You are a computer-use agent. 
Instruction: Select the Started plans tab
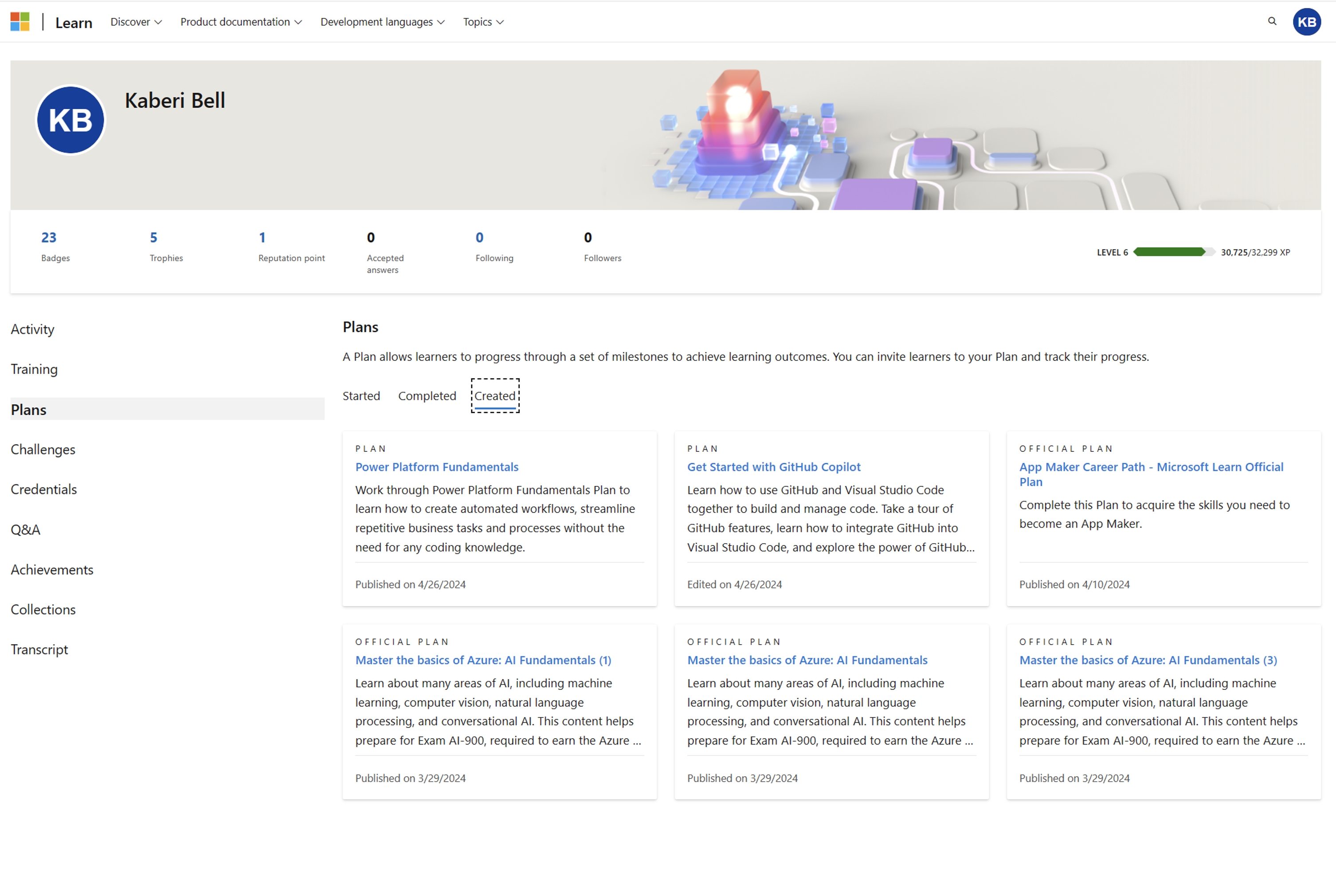pyautogui.click(x=362, y=395)
